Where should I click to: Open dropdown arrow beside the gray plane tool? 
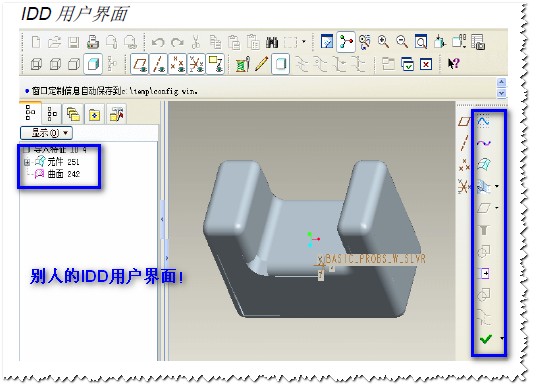tap(497, 208)
